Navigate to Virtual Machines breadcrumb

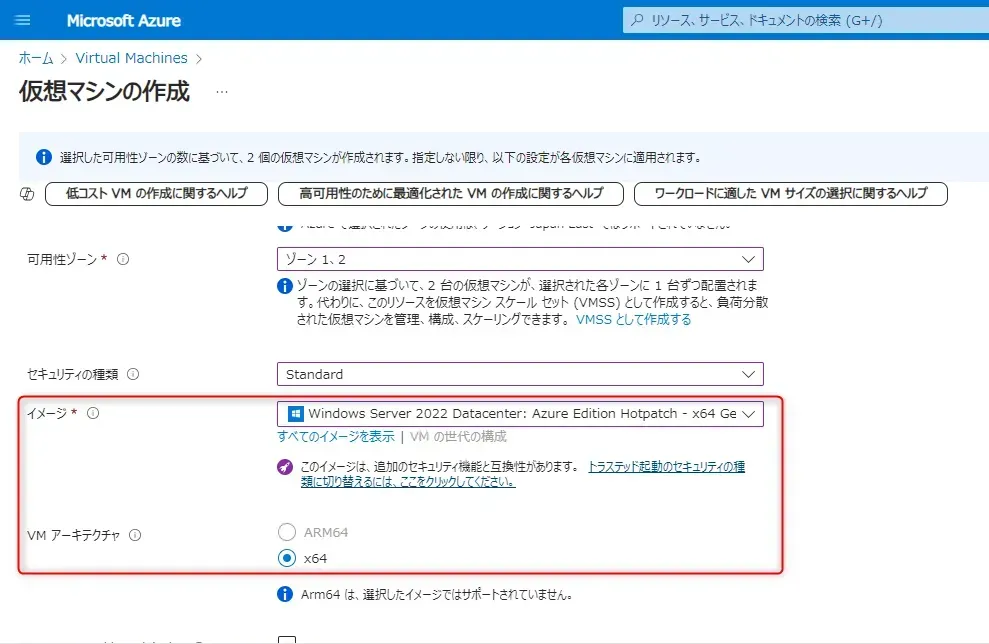coord(131,58)
